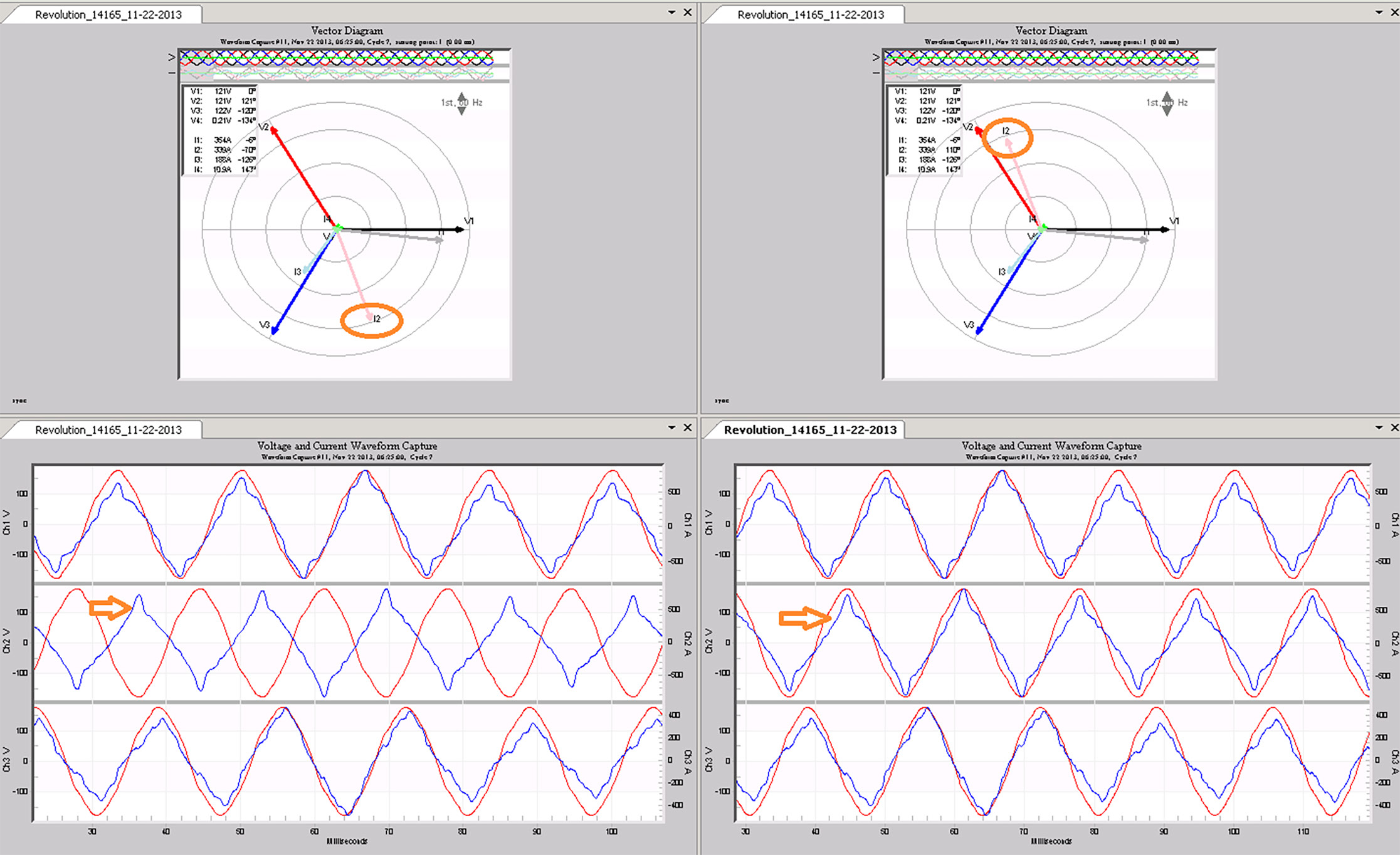Open the dropdown arrow on bottom-left waveform panel
The height and width of the screenshot is (855, 1400).
[x=672, y=427]
